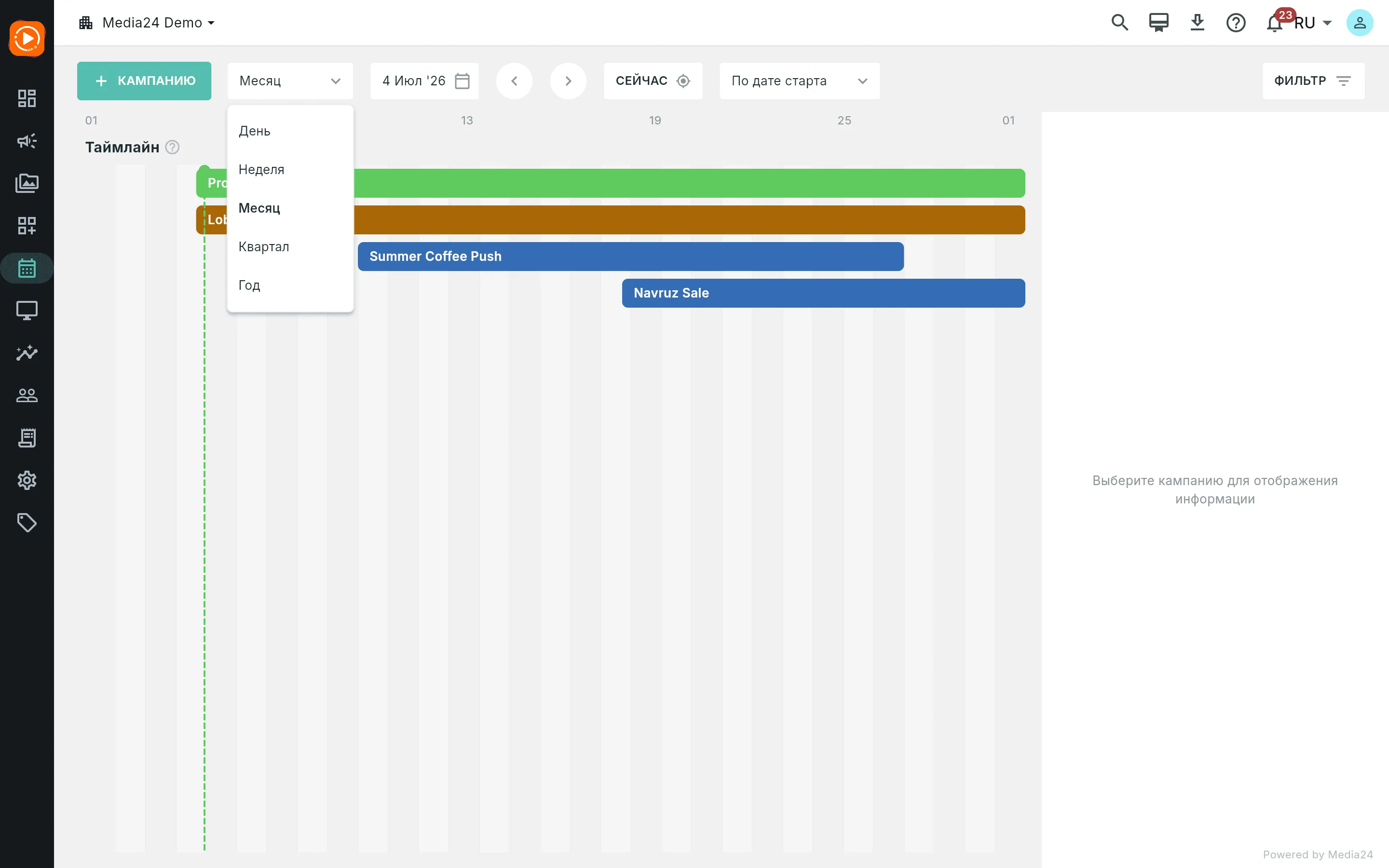This screenshot has height=868, width=1389.
Task: Open the monitor screens sidebar icon
Action: (x=27, y=311)
